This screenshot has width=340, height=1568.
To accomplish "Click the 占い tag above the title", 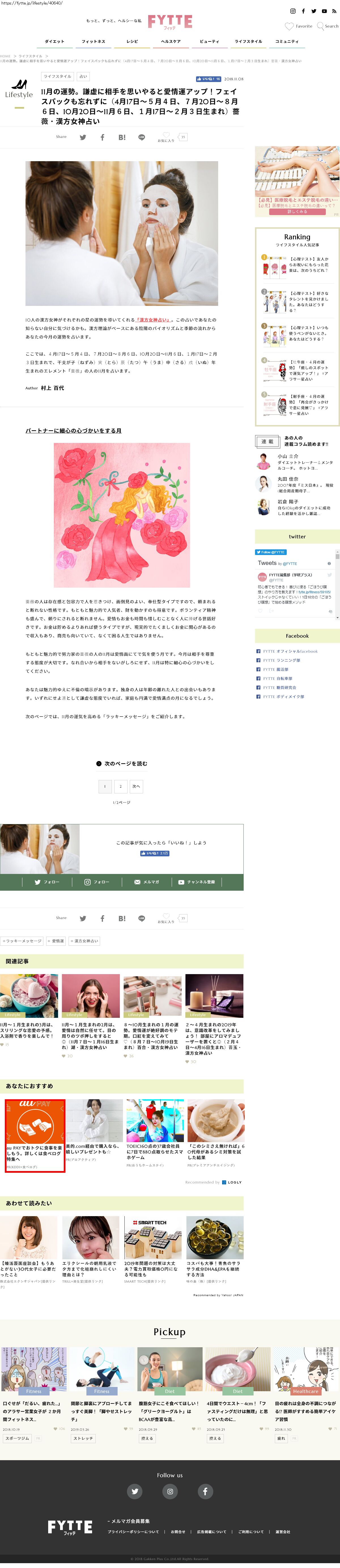I will 83,77.
